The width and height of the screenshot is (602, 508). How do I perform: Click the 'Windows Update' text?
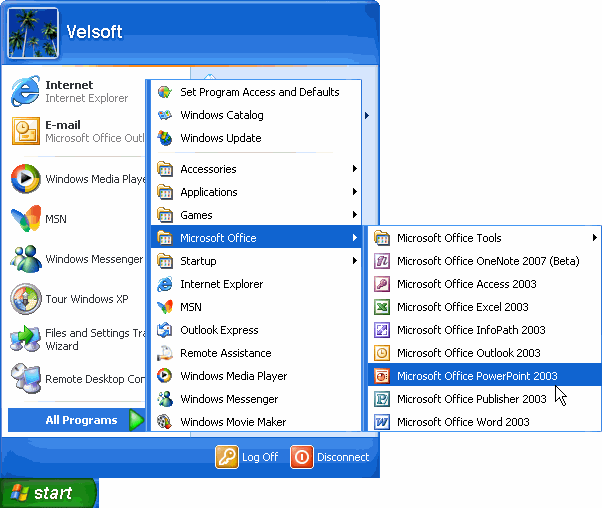[x=221, y=138]
